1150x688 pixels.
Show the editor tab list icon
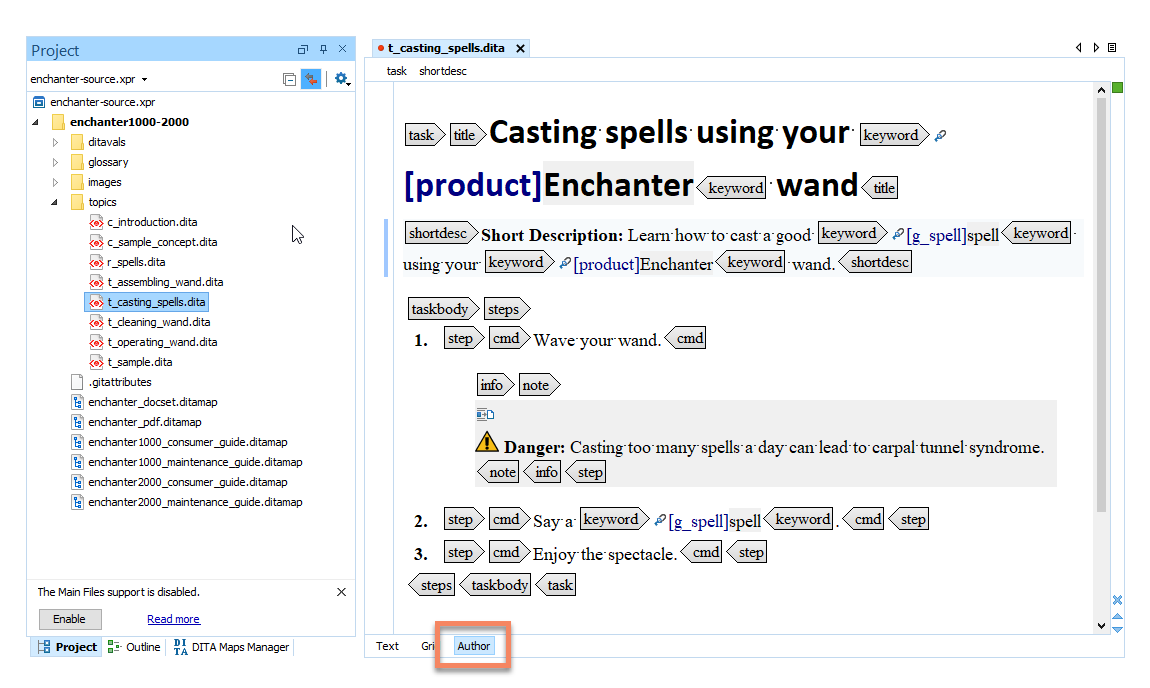tap(1112, 47)
